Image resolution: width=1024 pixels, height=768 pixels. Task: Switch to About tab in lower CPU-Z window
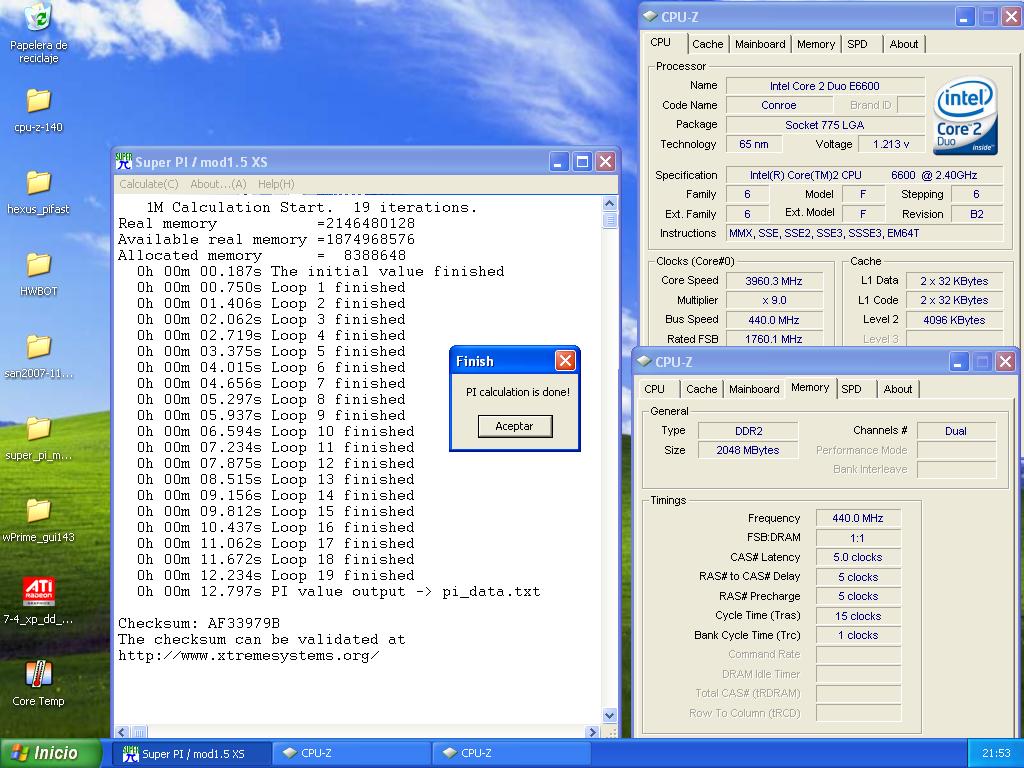(x=898, y=389)
